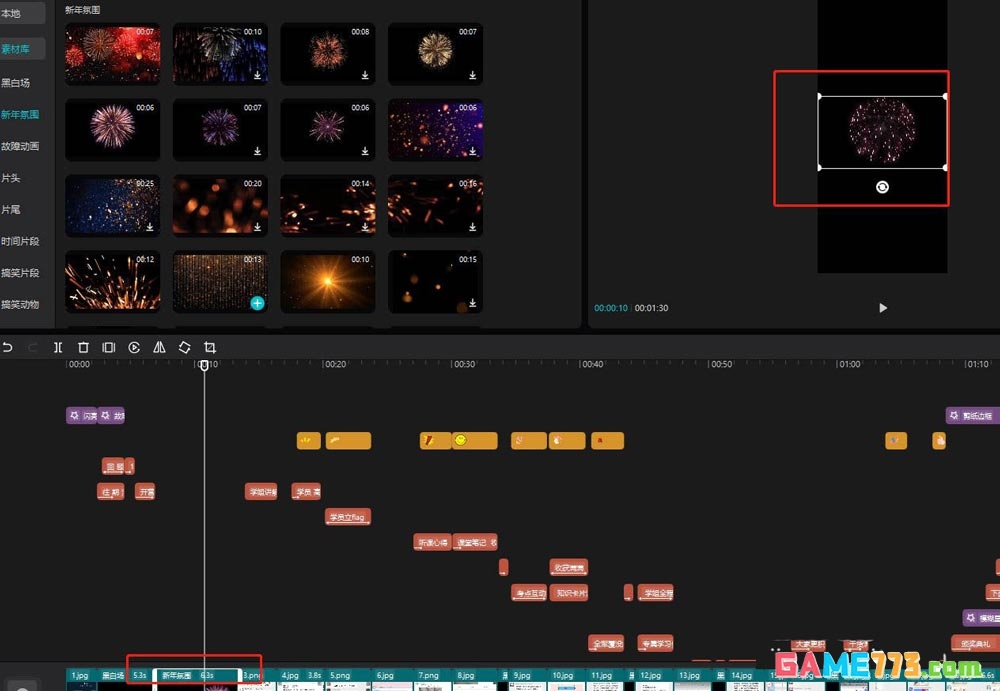Screen dimensions: 1000x691
Task: Click the mirror flip icon
Action: coord(159,347)
